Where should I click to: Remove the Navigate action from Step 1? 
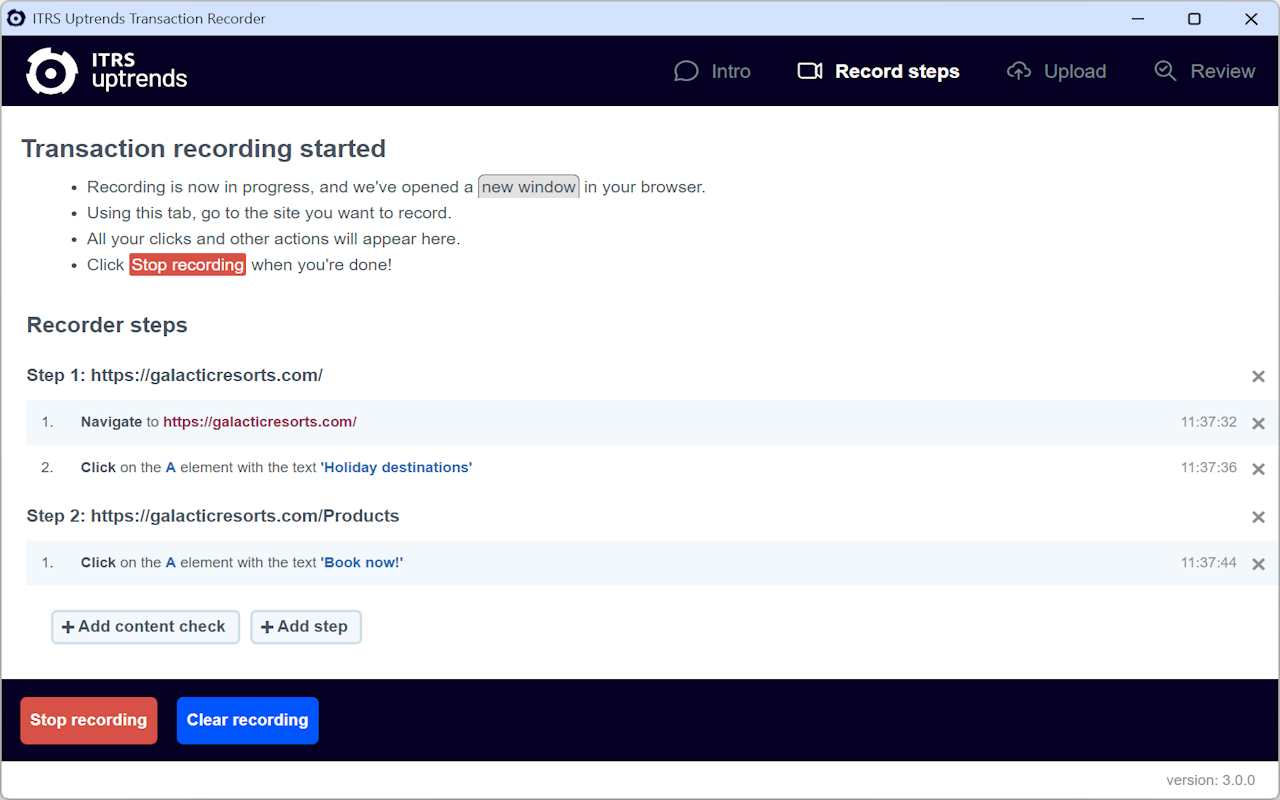click(1258, 423)
